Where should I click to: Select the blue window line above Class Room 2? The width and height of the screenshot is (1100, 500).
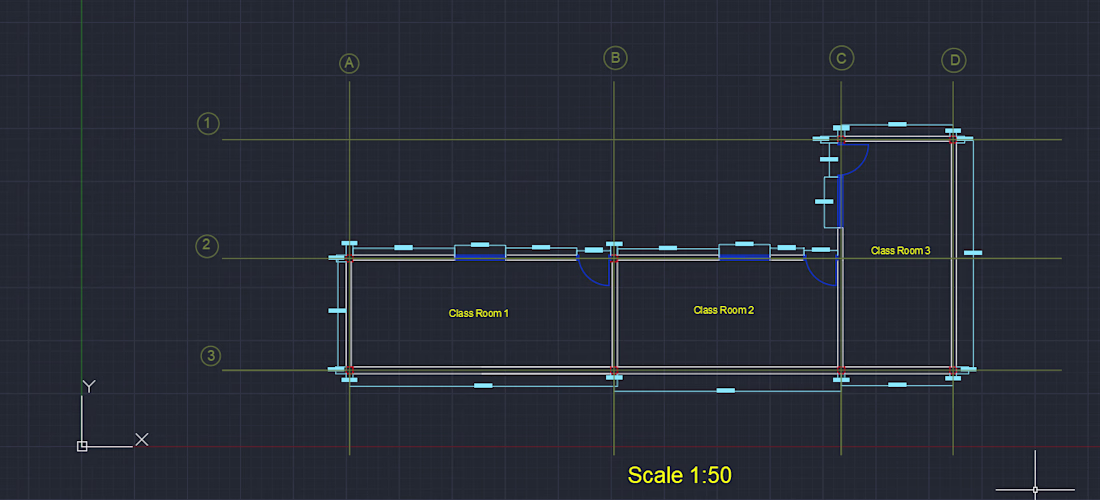[x=744, y=257]
